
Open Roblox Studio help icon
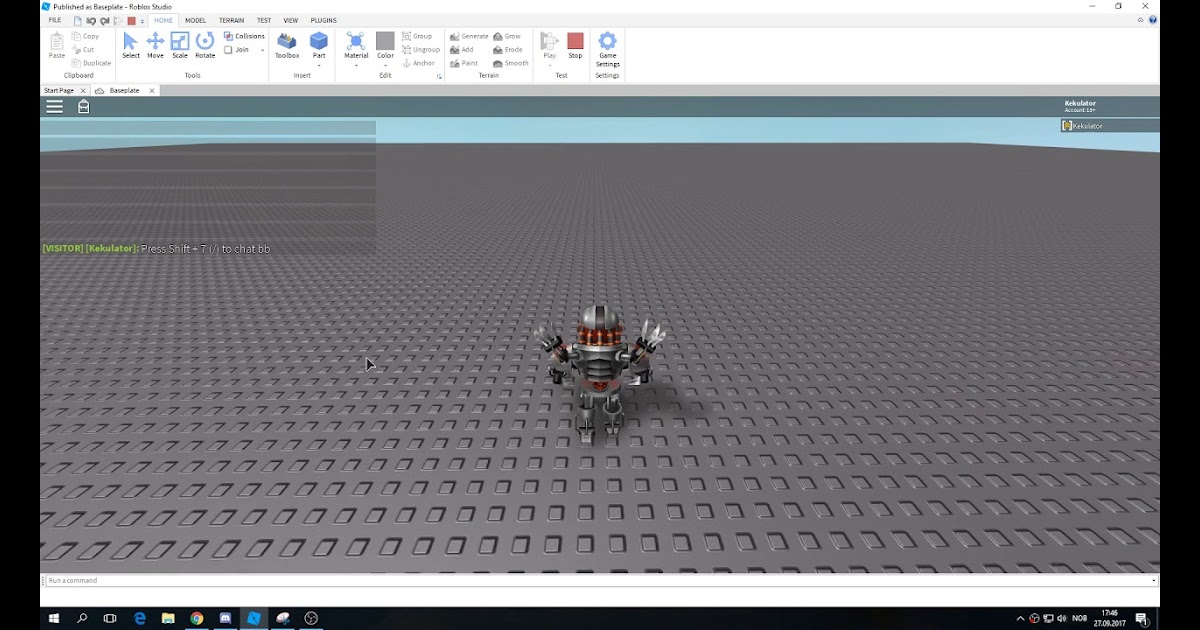coord(1153,20)
